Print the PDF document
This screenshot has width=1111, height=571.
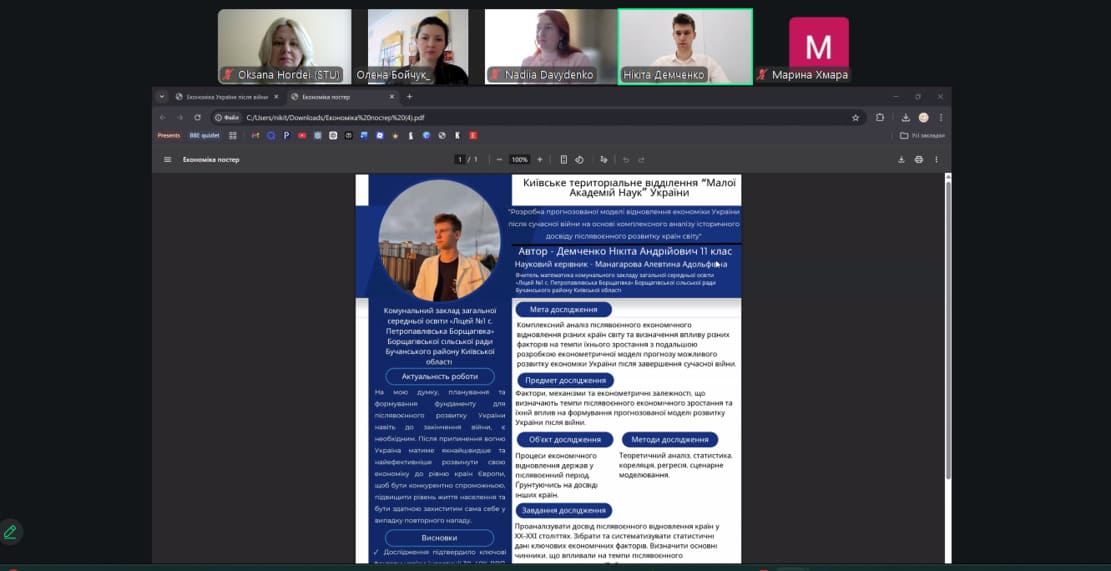[919, 159]
